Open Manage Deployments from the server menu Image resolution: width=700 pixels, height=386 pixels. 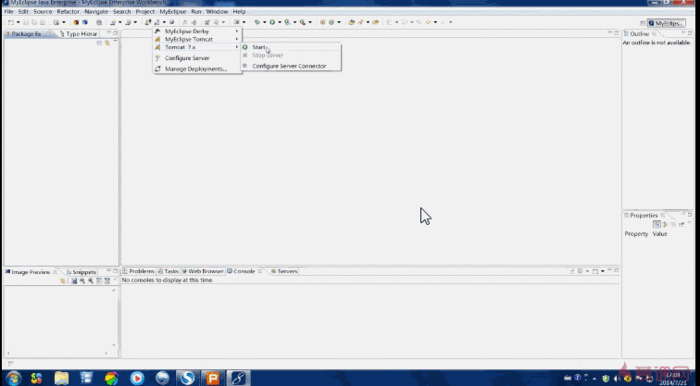click(x=196, y=69)
